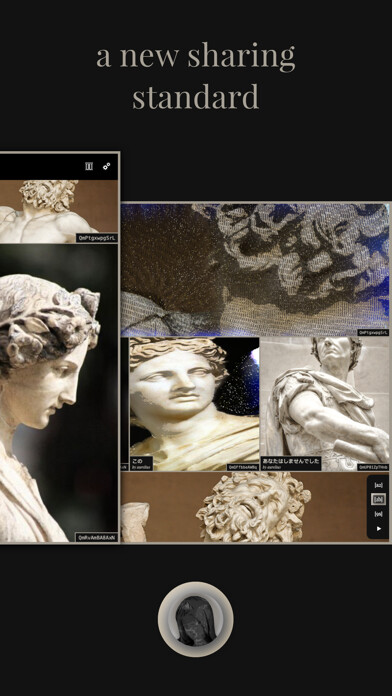
Task: Click the QmGFTbbeAmBq hash label
Action: 243,467
